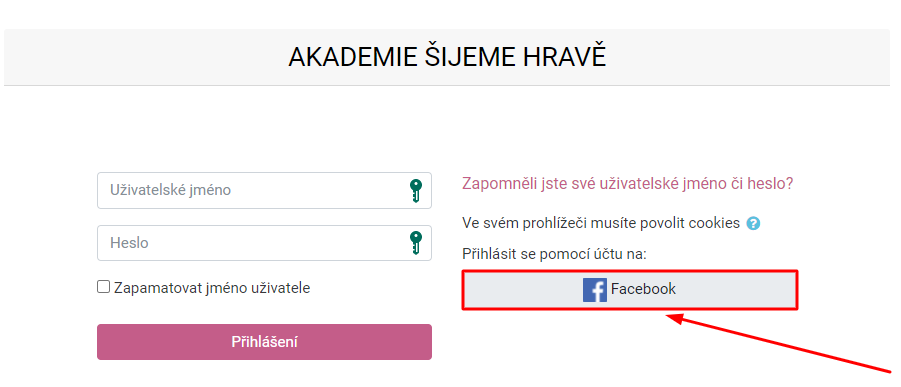Open the Zapomněli jste své uživatelské jméno link

pyautogui.click(x=627, y=184)
